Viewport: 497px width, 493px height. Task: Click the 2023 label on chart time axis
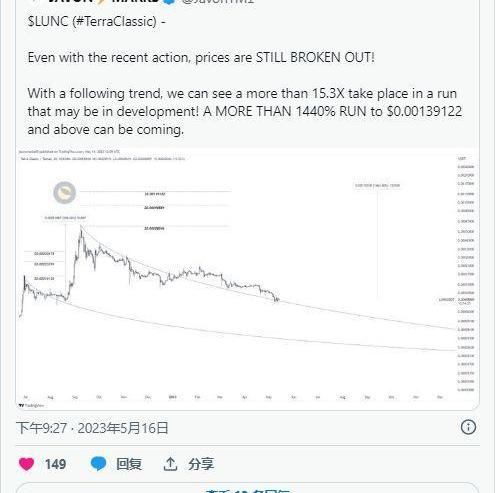(x=173, y=397)
